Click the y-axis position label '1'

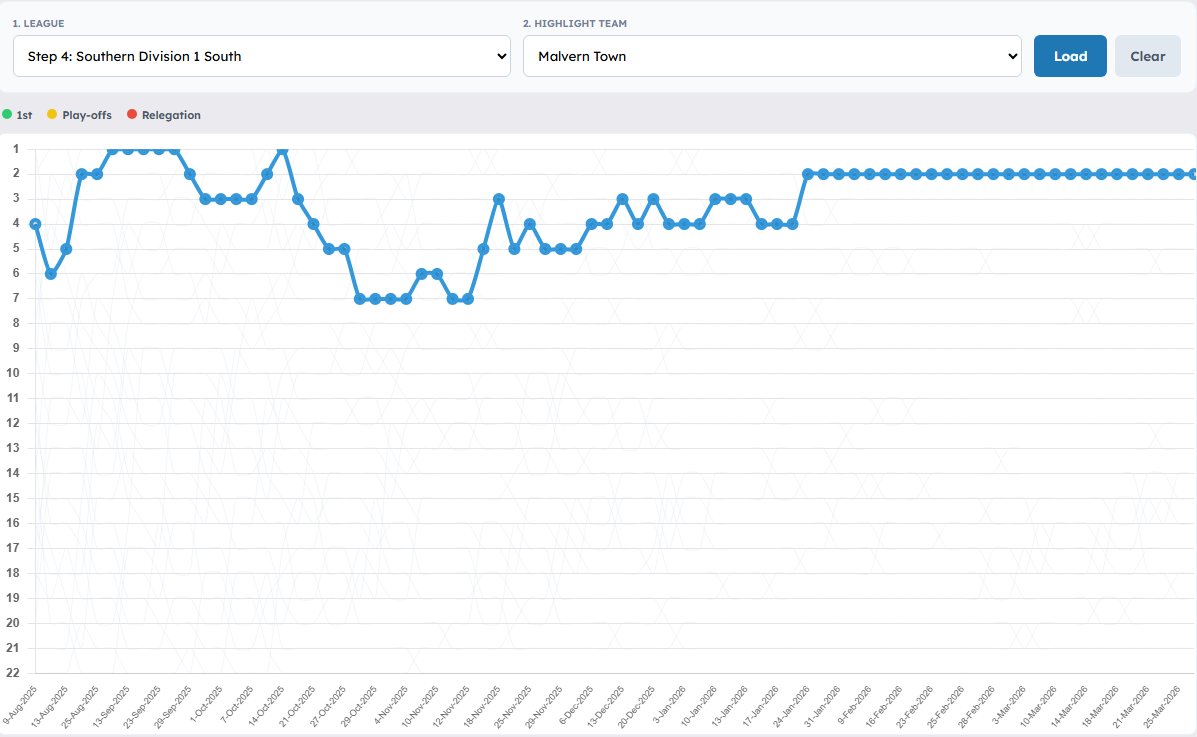point(16,149)
